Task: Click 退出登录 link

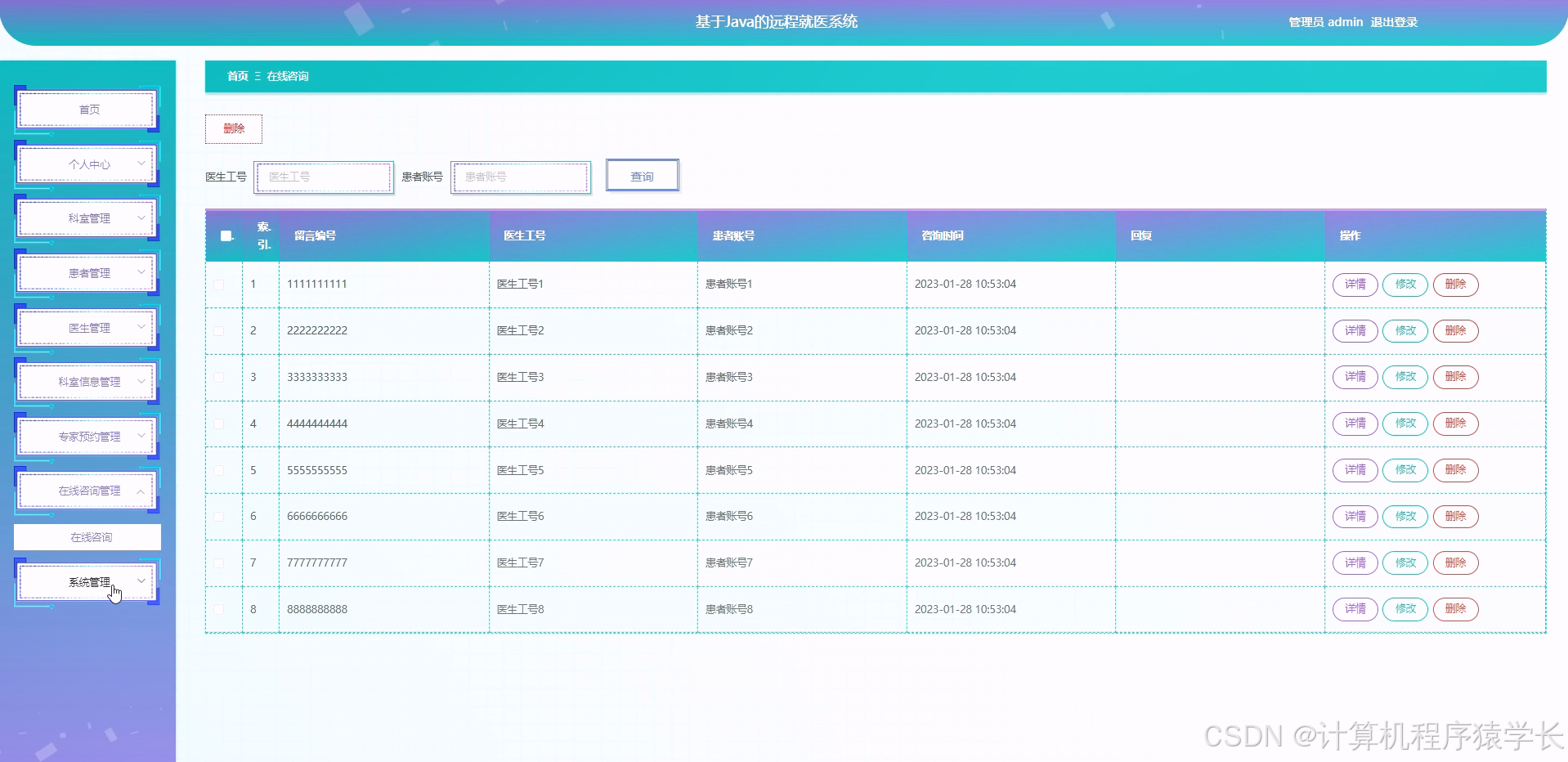Action: coord(1394,22)
